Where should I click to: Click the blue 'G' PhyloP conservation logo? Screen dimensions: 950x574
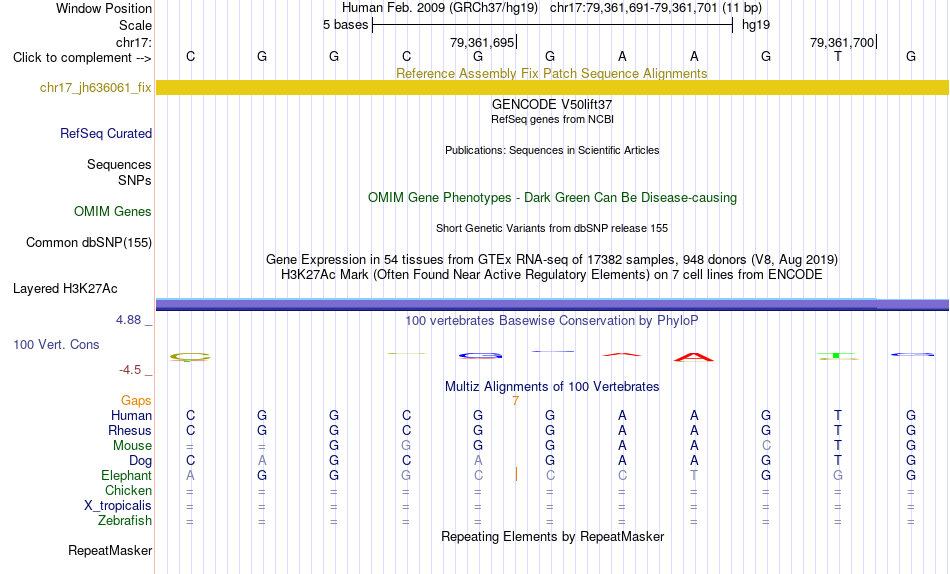click(480, 356)
